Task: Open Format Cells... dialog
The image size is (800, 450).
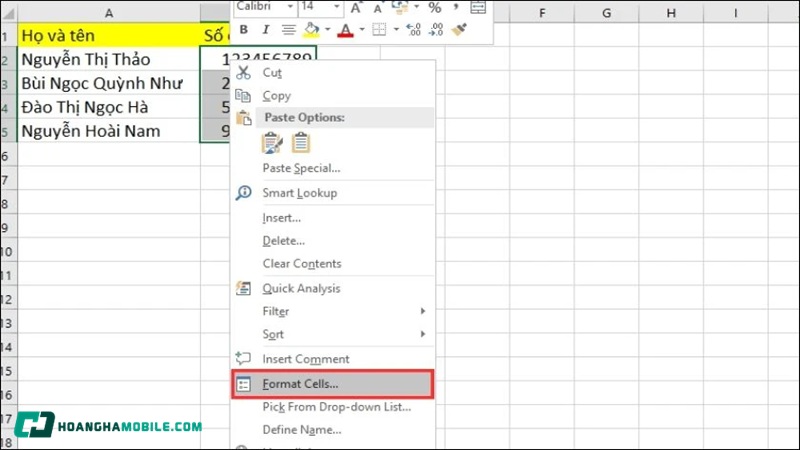Action: [x=333, y=384]
